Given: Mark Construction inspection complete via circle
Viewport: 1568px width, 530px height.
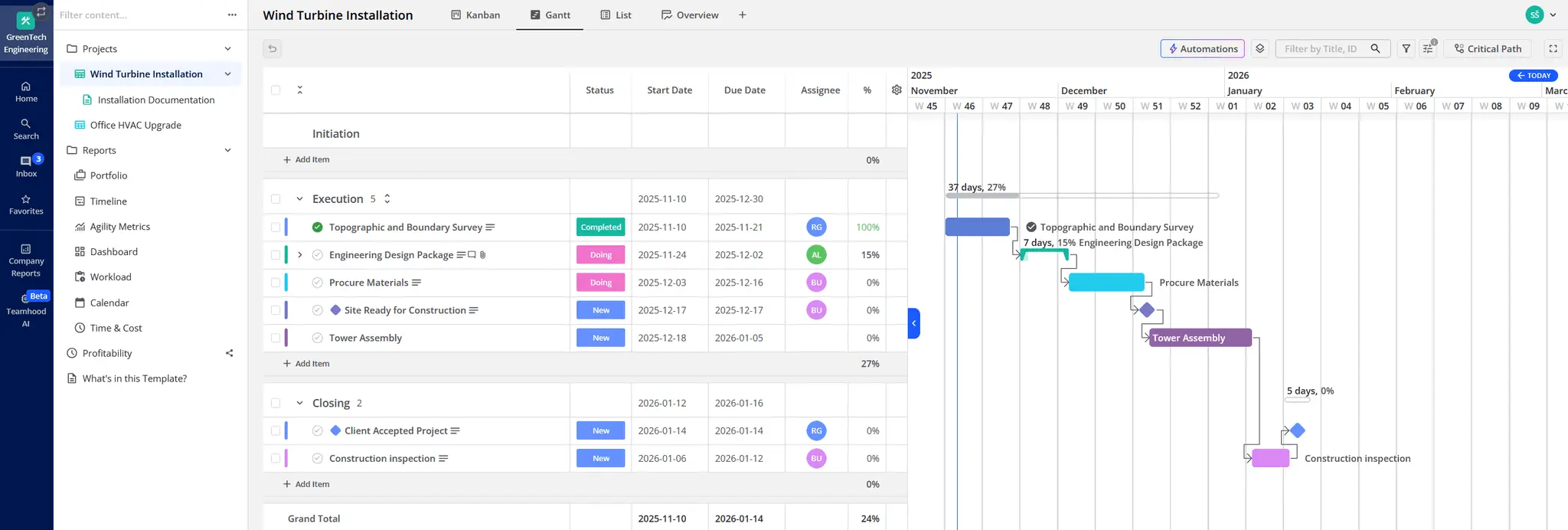Looking at the screenshot, I should click(x=317, y=458).
